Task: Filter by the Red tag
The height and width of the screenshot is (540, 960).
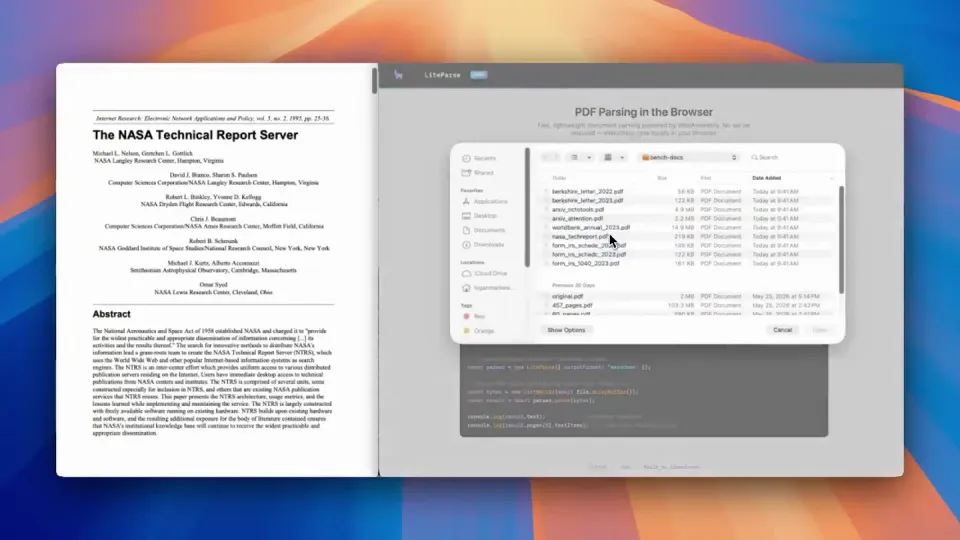Action: click(474, 316)
